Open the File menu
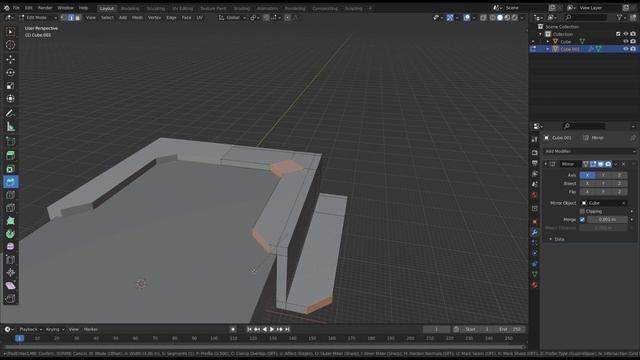This screenshot has height=360, width=640. click(16, 8)
